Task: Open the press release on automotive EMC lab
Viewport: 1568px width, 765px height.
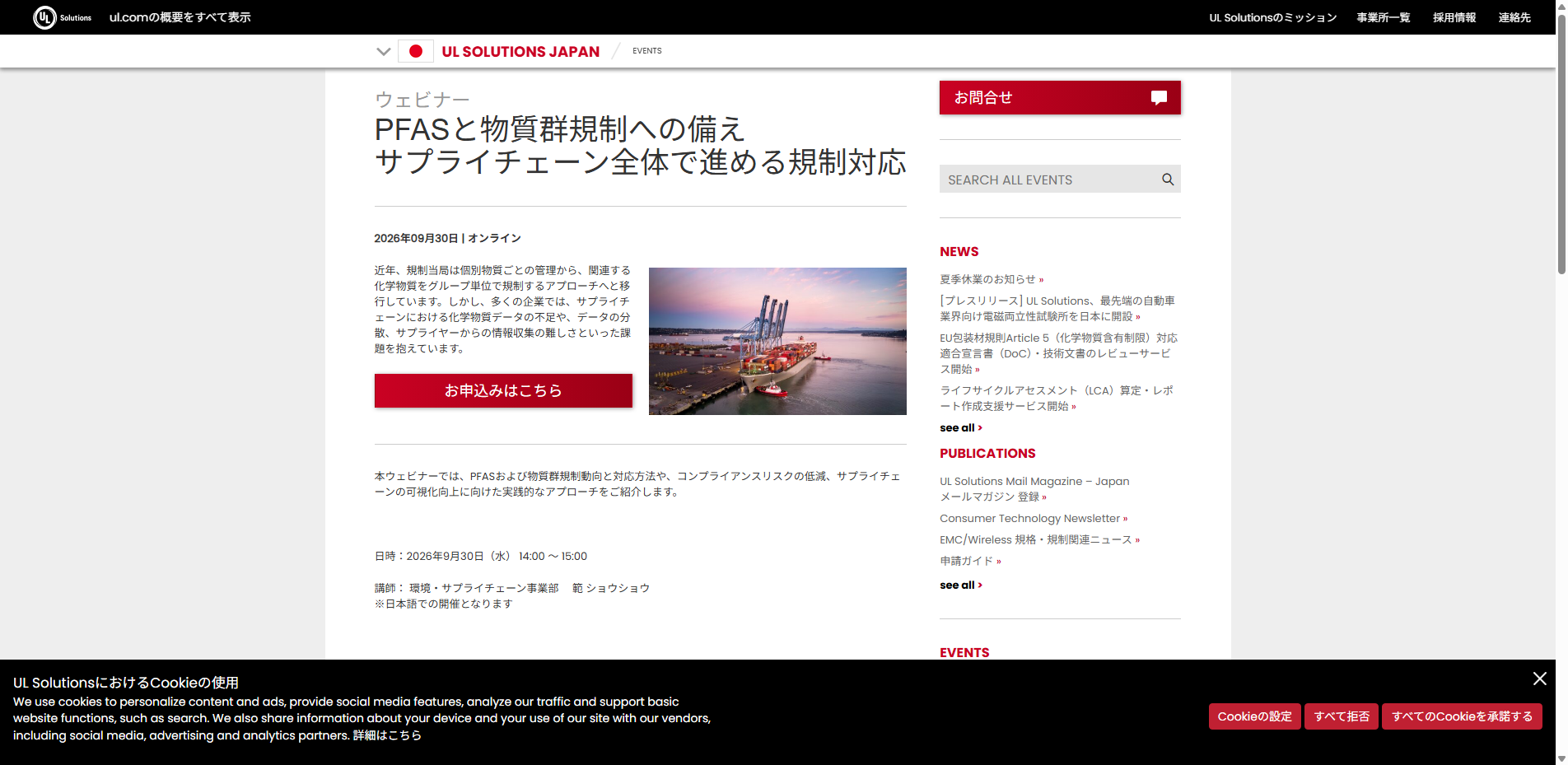Action: coord(1057,309)
